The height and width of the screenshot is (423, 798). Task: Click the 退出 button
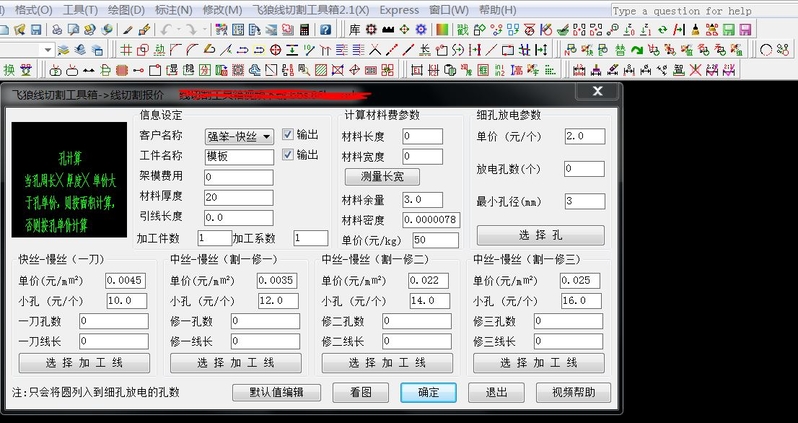[x=496, y=392]
